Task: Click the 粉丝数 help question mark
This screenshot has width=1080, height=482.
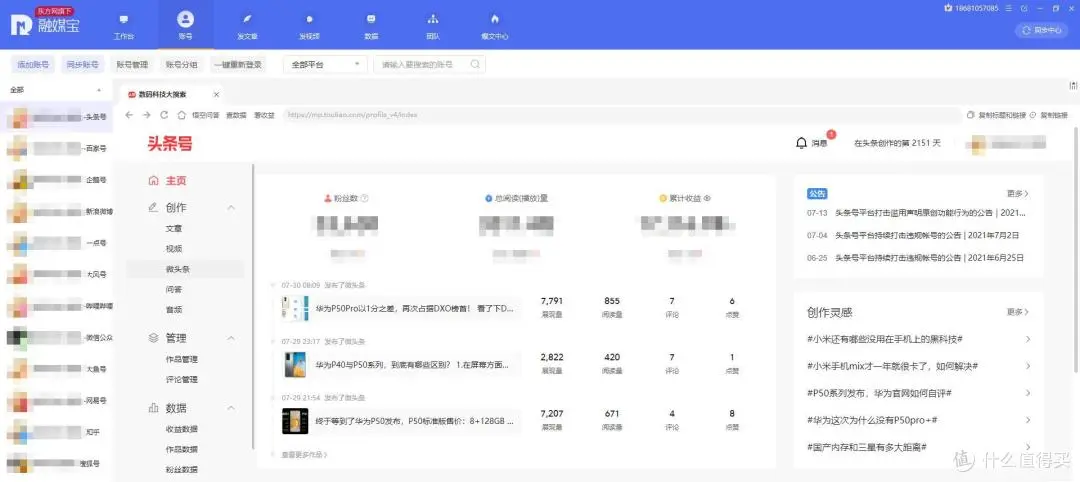Action: 364,198
